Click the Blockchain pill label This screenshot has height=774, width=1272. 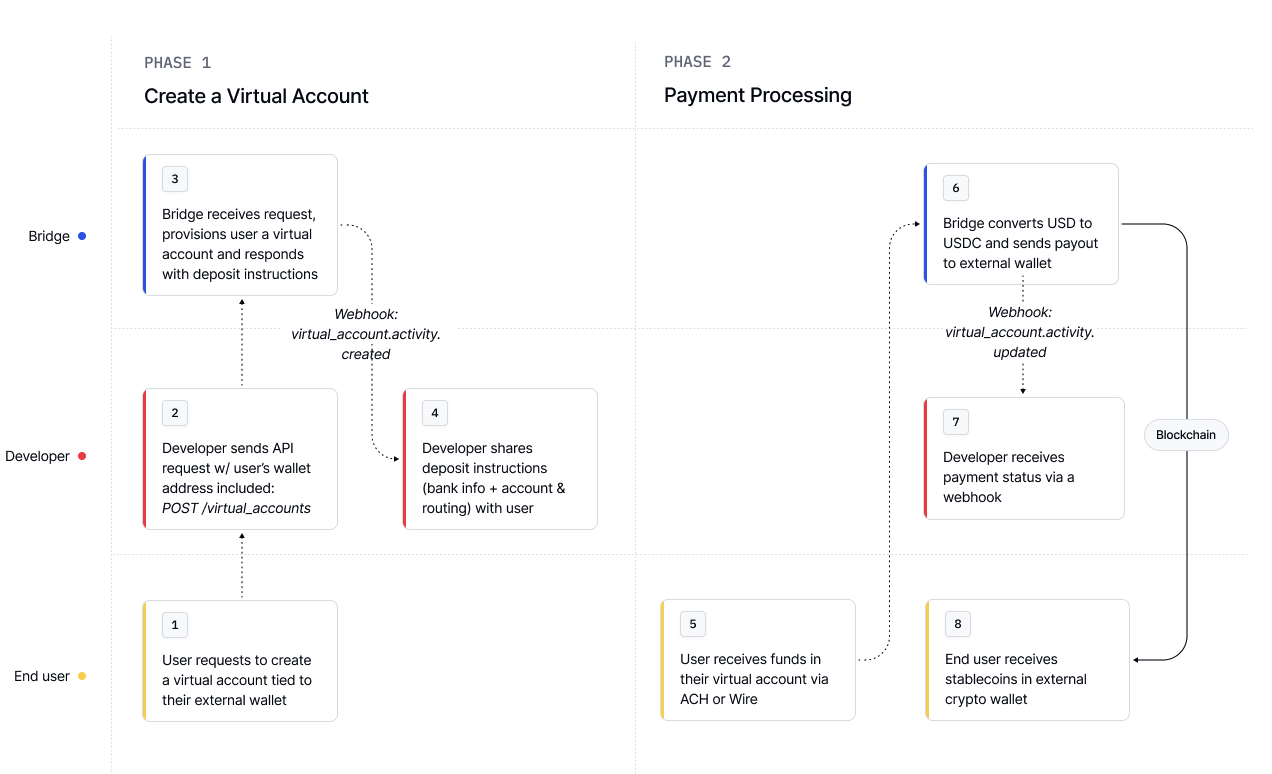tap(1186, 435)
